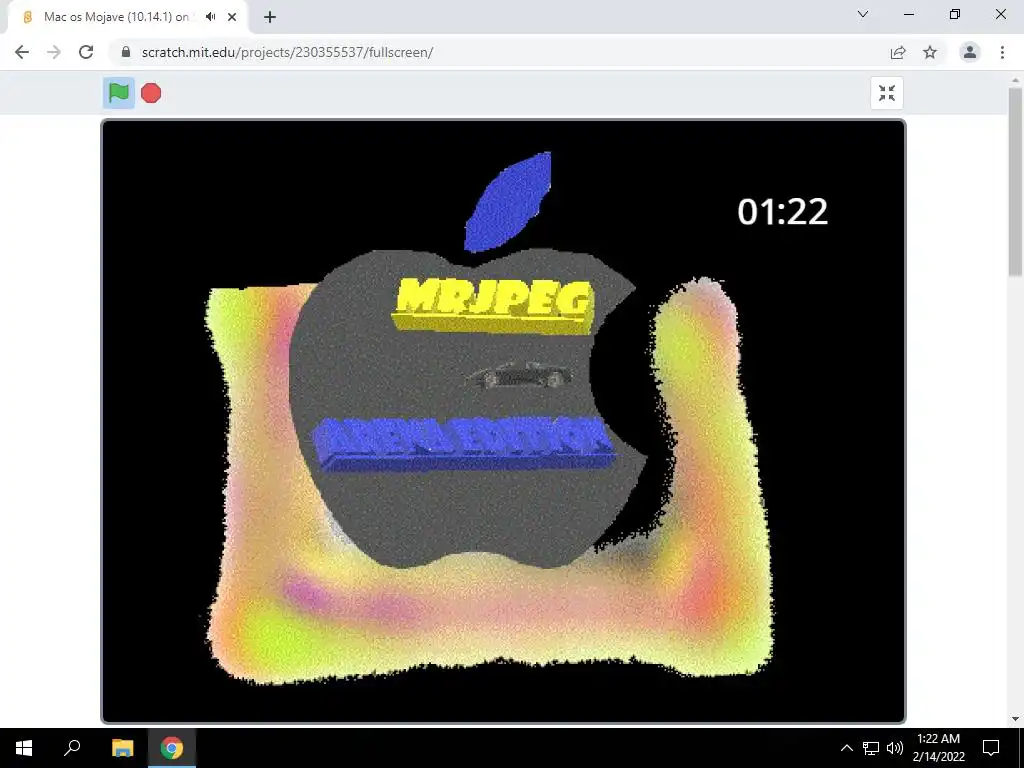Bookmark this tab with the star icon
The width and height of the screenshot is (1024, 768).
pyautogui.click(x=930, y=52)
